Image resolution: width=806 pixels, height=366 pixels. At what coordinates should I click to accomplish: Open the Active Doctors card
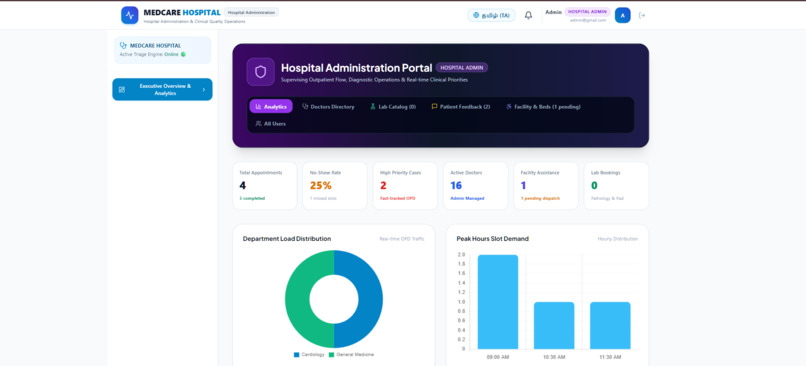click(x=475, y=186)
